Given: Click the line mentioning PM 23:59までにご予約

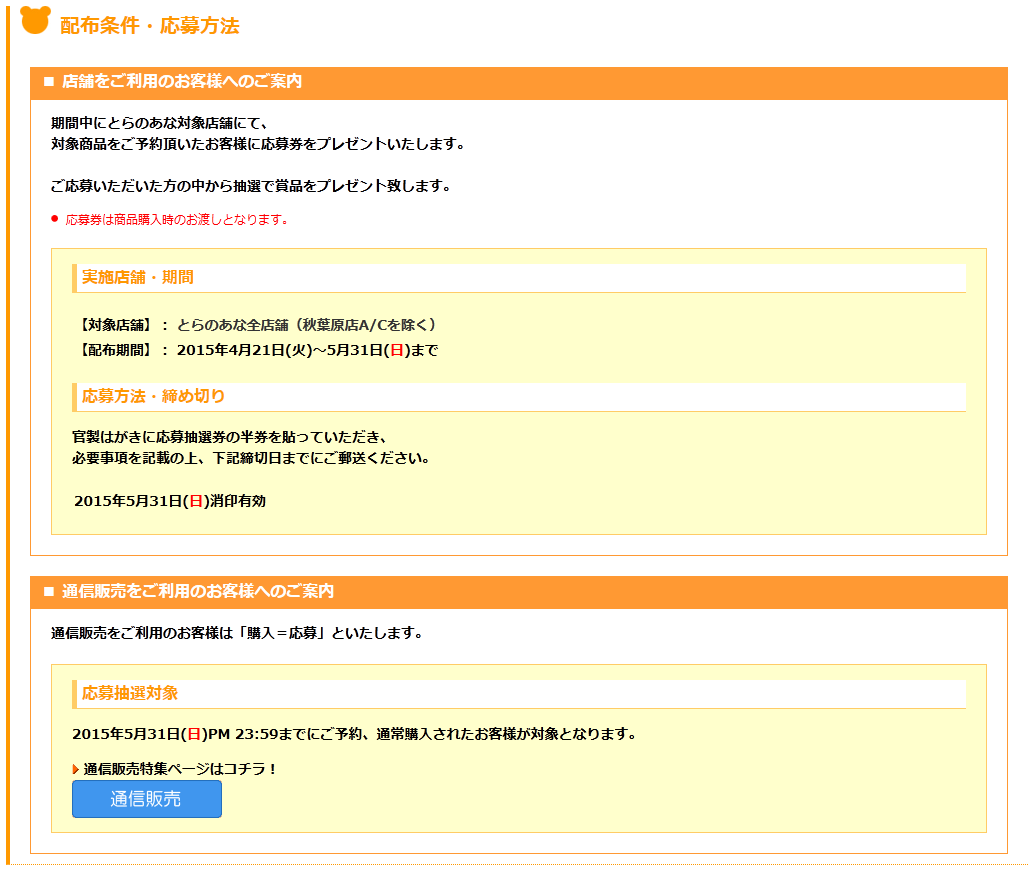Looking at the screenshot, I should pyautogui.click(x=355, y=734).
